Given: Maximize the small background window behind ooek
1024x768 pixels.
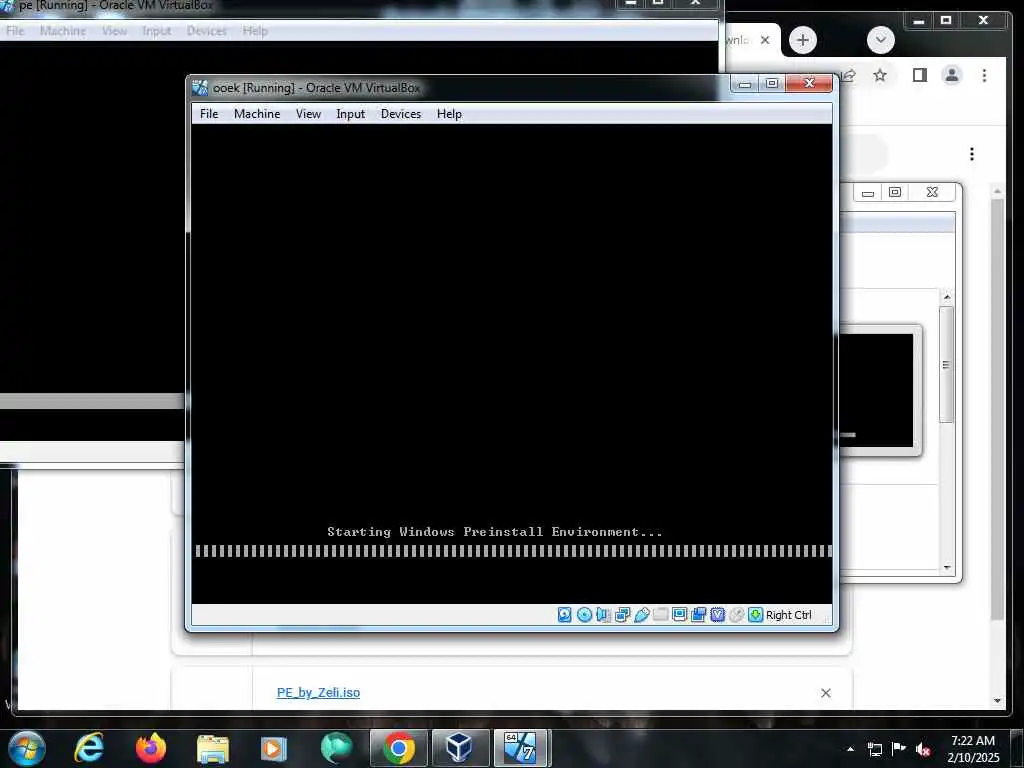Looking at the screenshot, I should pos(895,193).
